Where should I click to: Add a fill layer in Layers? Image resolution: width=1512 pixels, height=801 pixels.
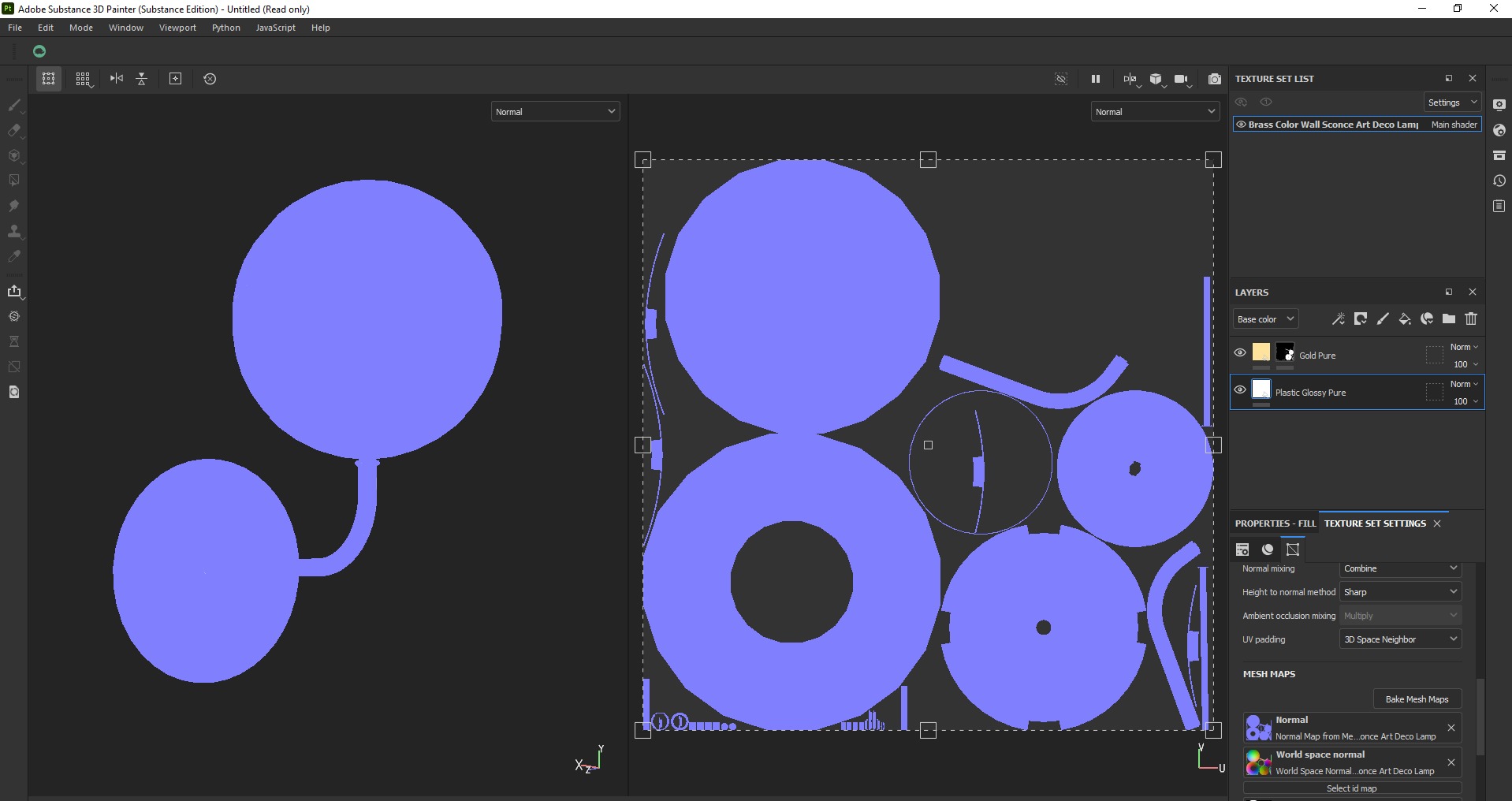1405,319
